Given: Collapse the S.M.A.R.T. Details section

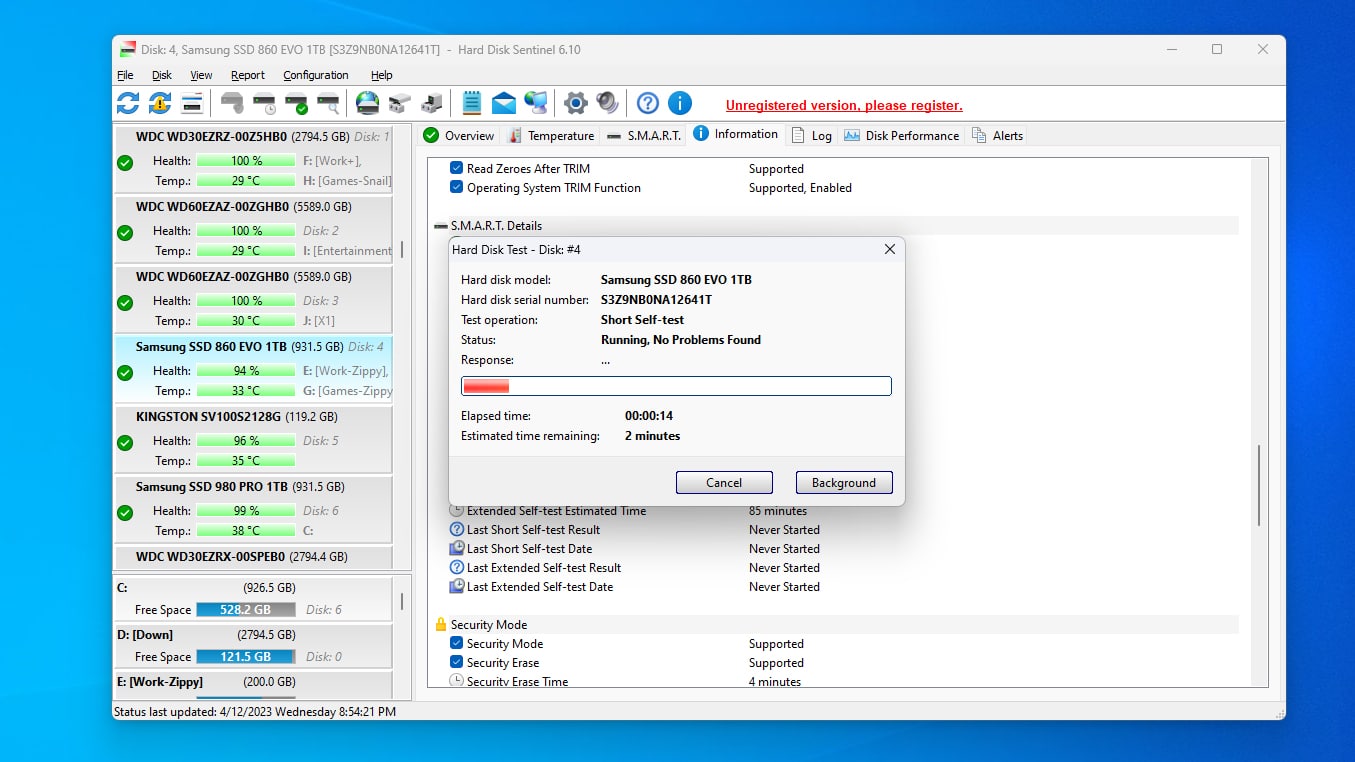Looking at the screenshot, I should click(x=441, y=226).
